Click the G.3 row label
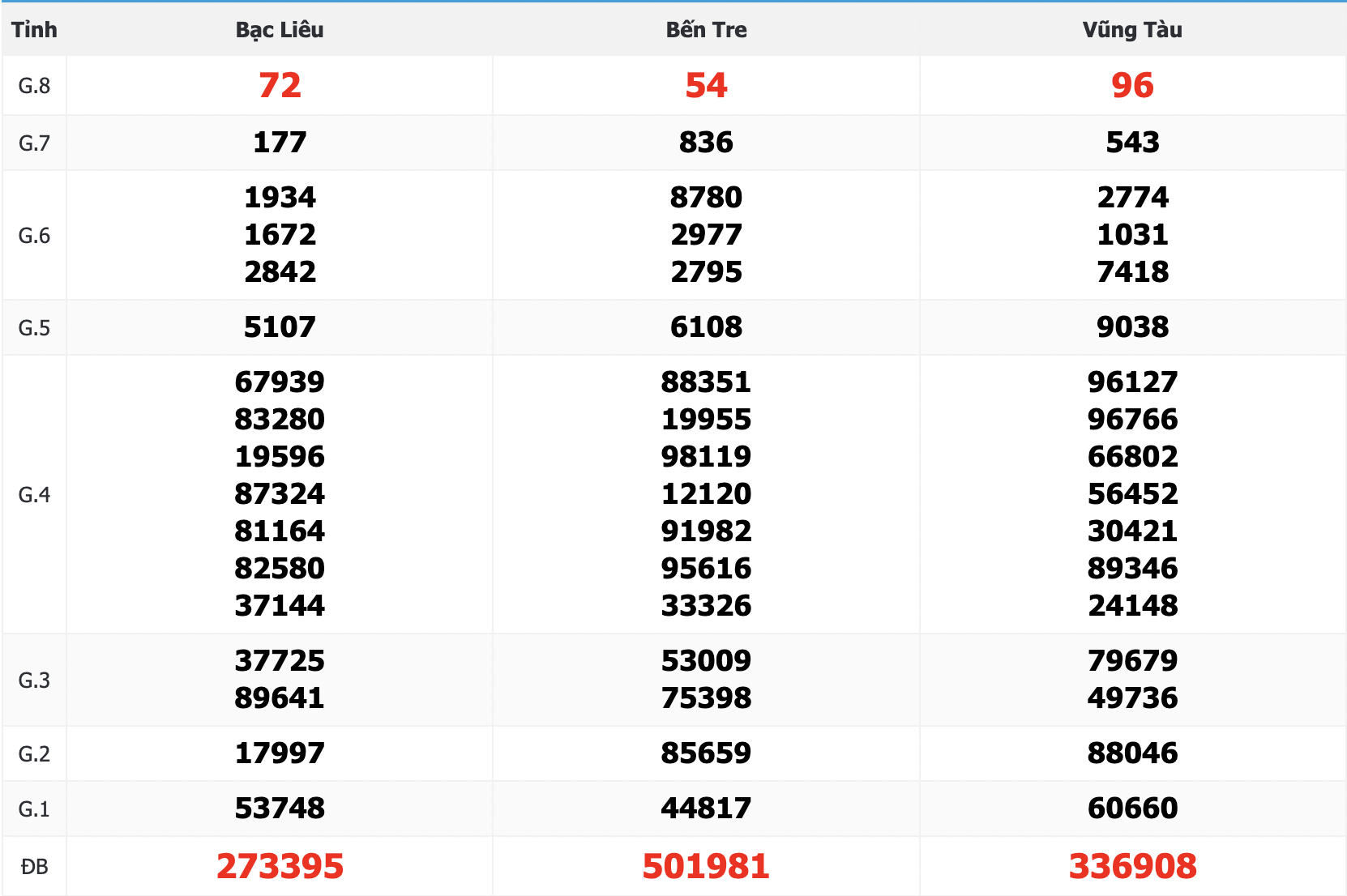 click(34, 681)
